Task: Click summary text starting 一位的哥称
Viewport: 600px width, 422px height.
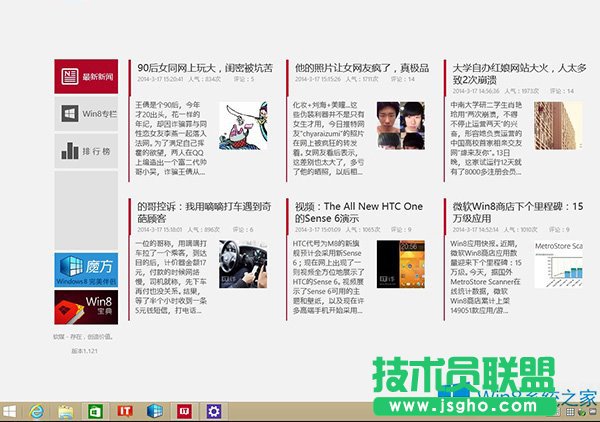Action: tap(171, 277)
